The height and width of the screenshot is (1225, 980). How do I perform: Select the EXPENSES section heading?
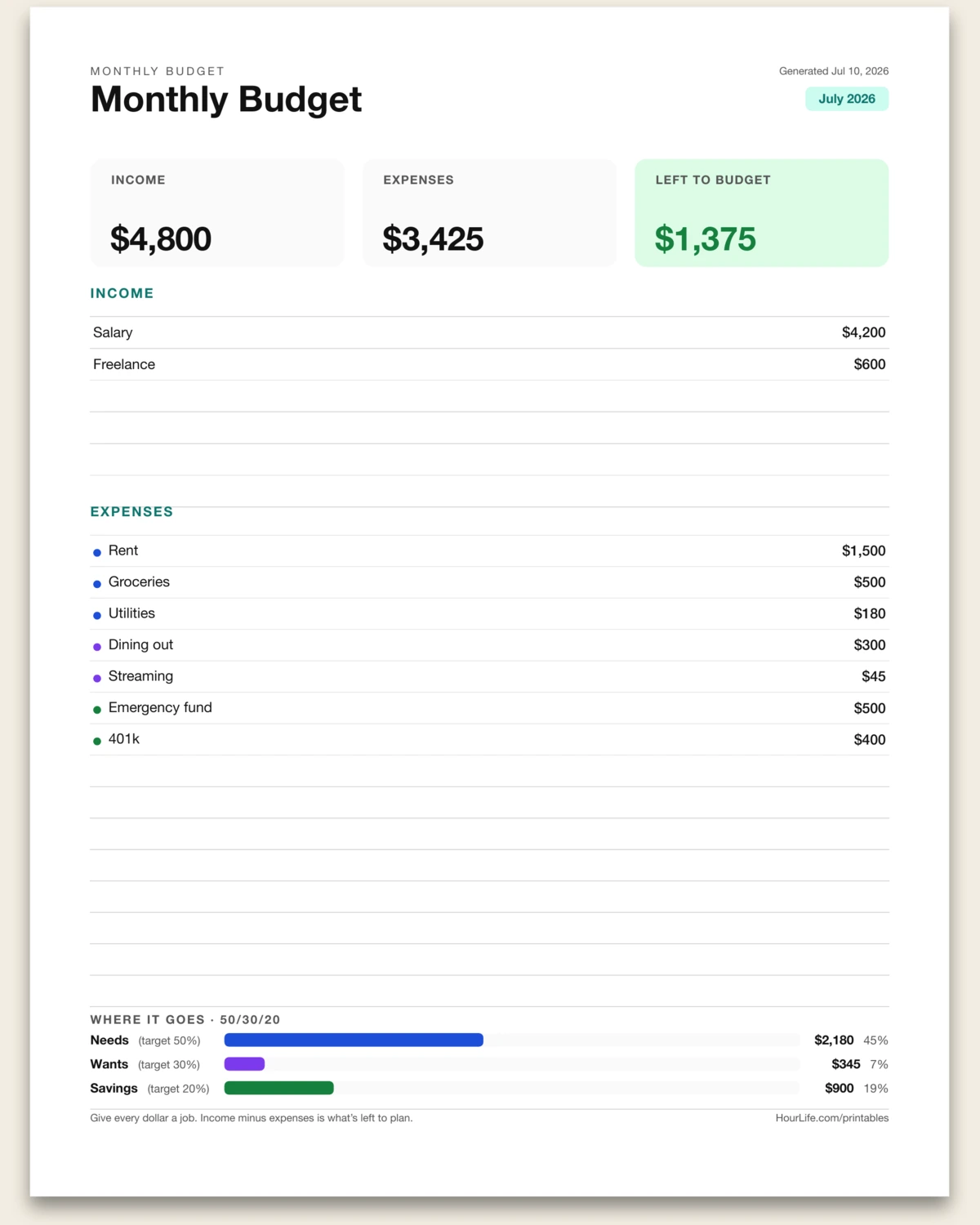pyautogui.click(x=131, y=512)
